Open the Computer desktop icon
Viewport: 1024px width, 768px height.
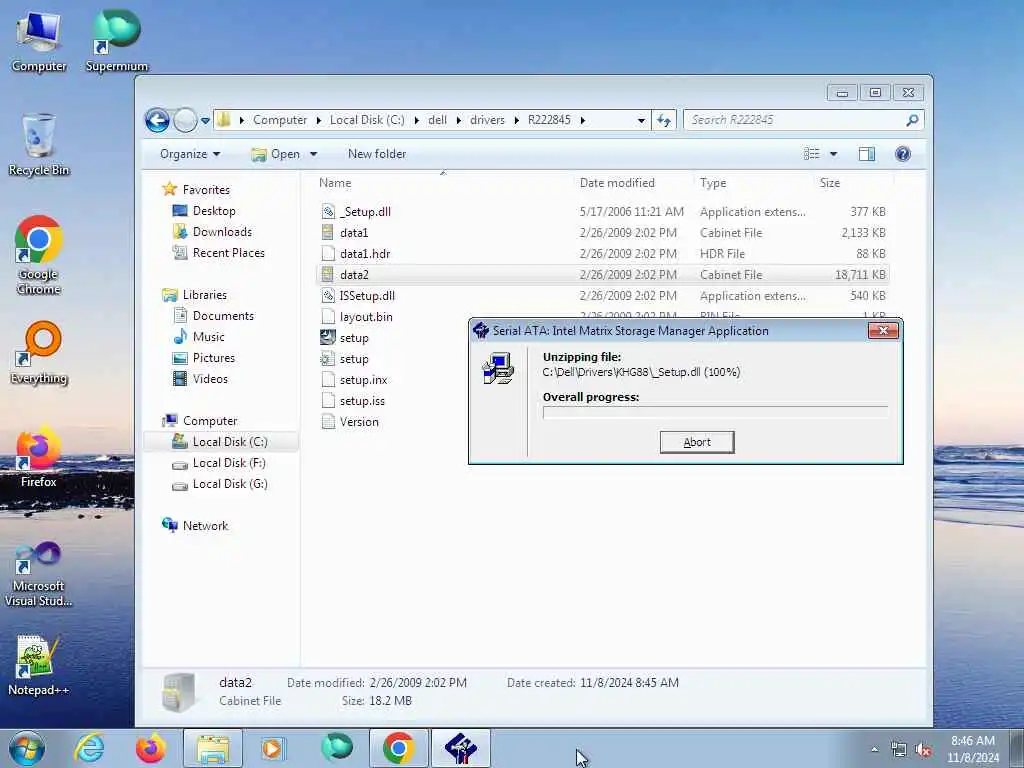point(39,42)
